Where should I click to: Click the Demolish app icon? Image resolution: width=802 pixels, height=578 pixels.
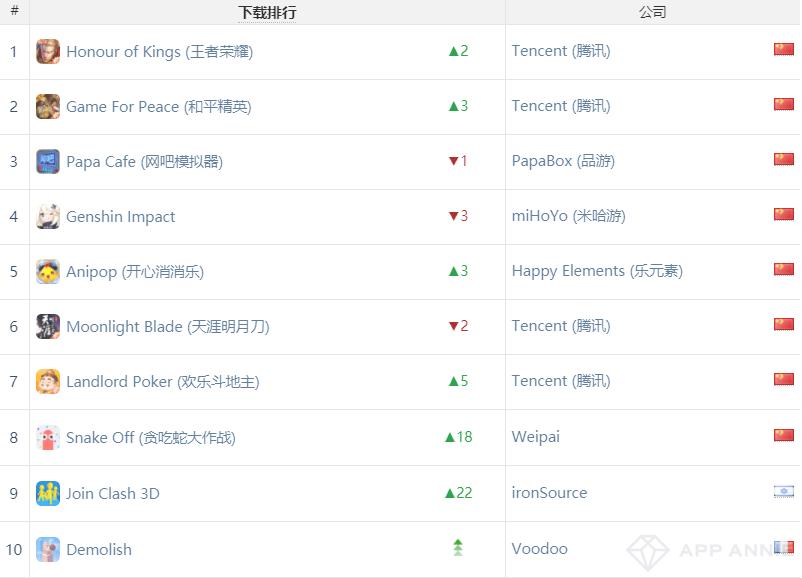[x=48, y=549]
